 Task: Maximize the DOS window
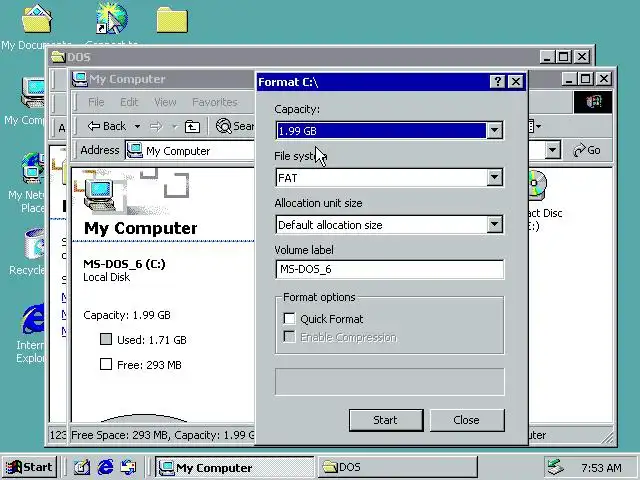[563, 56]
